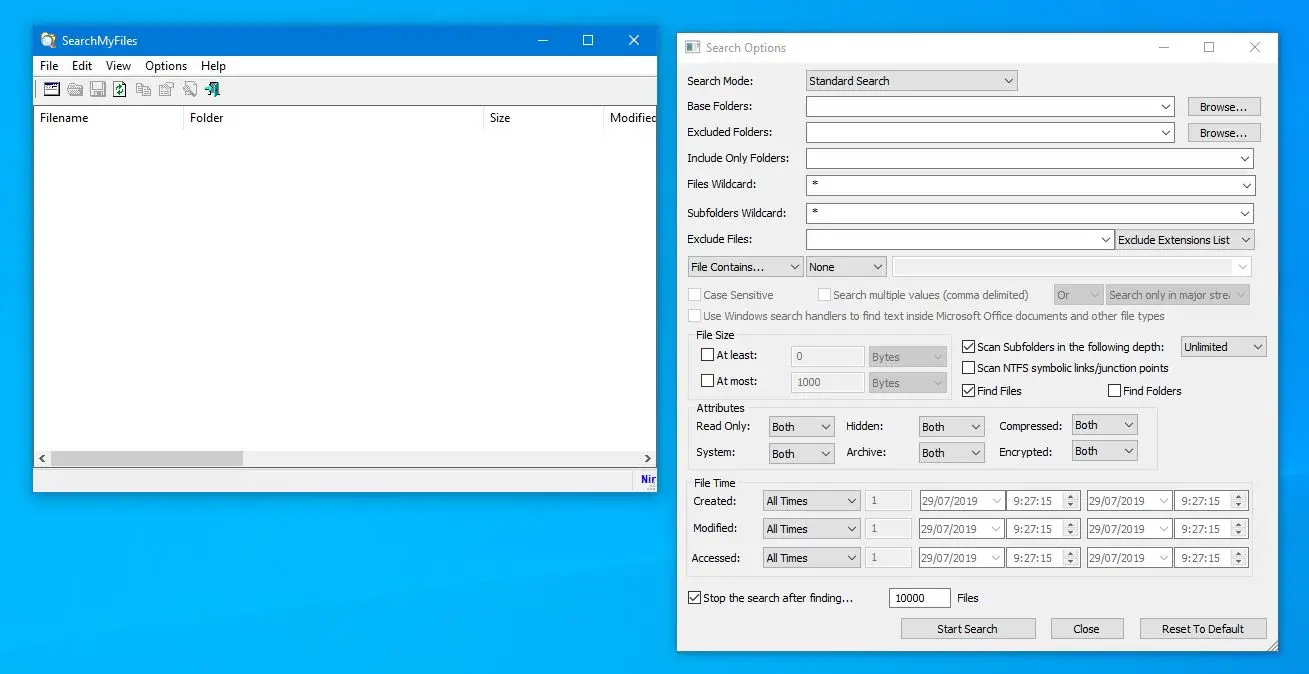Open the Help menu
Viewport: 1309px width, 674px height.
213,66
